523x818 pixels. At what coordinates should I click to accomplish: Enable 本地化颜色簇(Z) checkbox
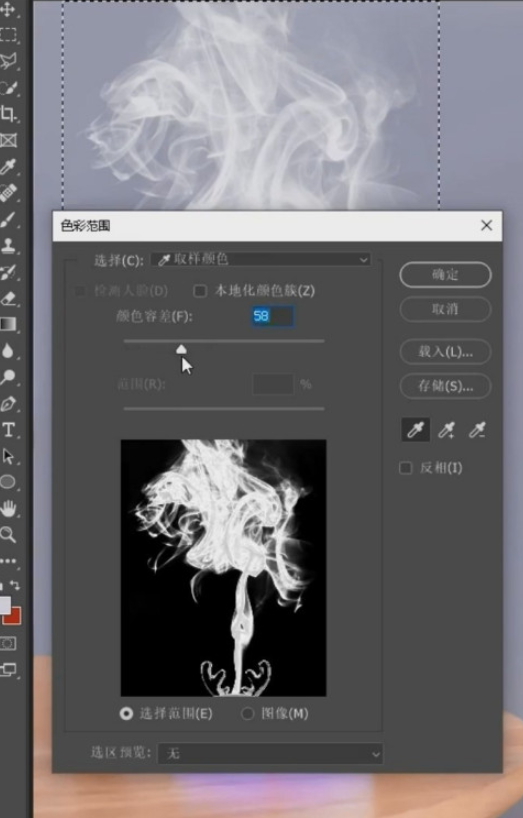pos(200,291)
